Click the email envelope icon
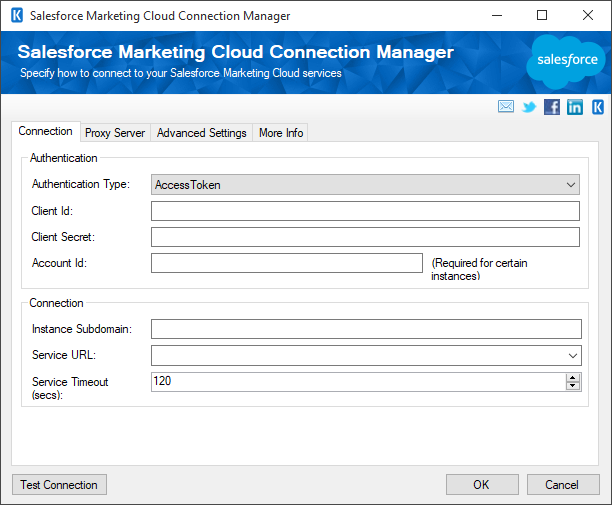Screen dimensions: 612x505 click(x=506, y=106)
